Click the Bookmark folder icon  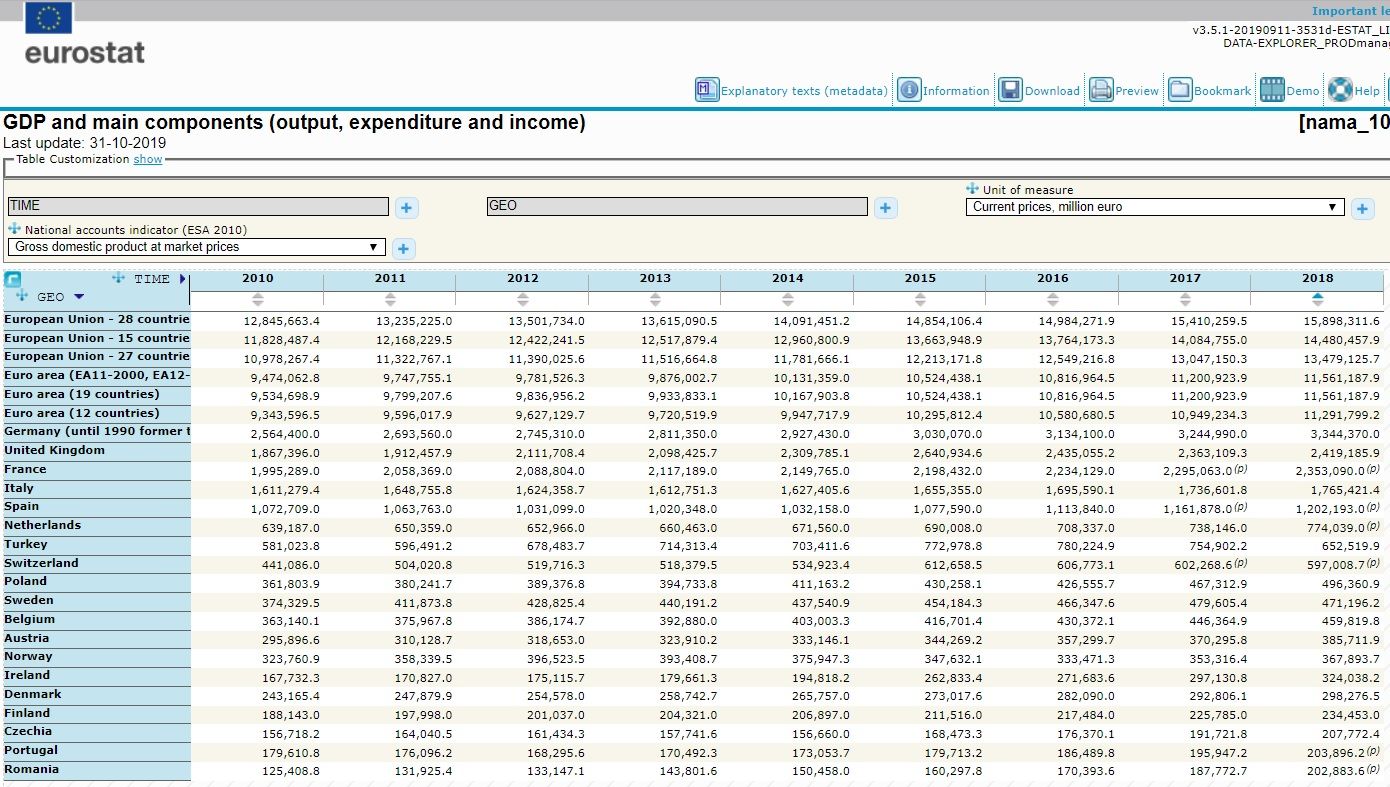point(1180,90)
